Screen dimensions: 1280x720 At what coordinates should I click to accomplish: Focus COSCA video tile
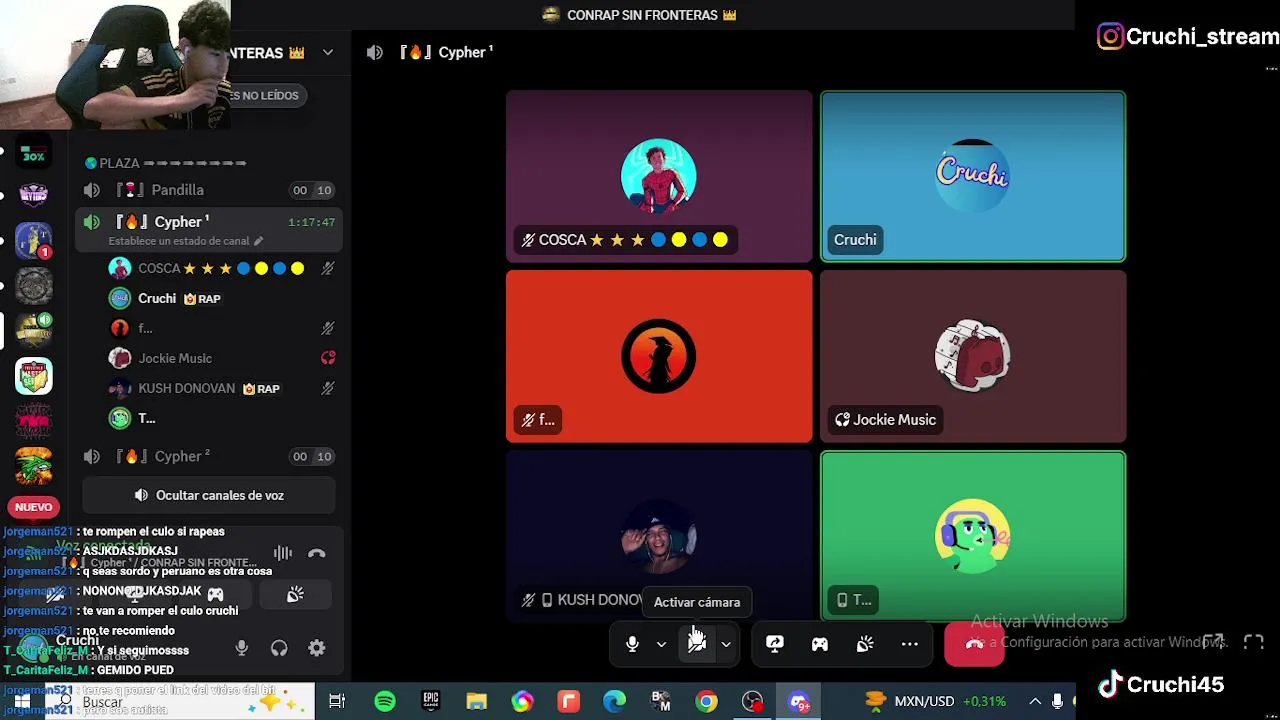659,177
